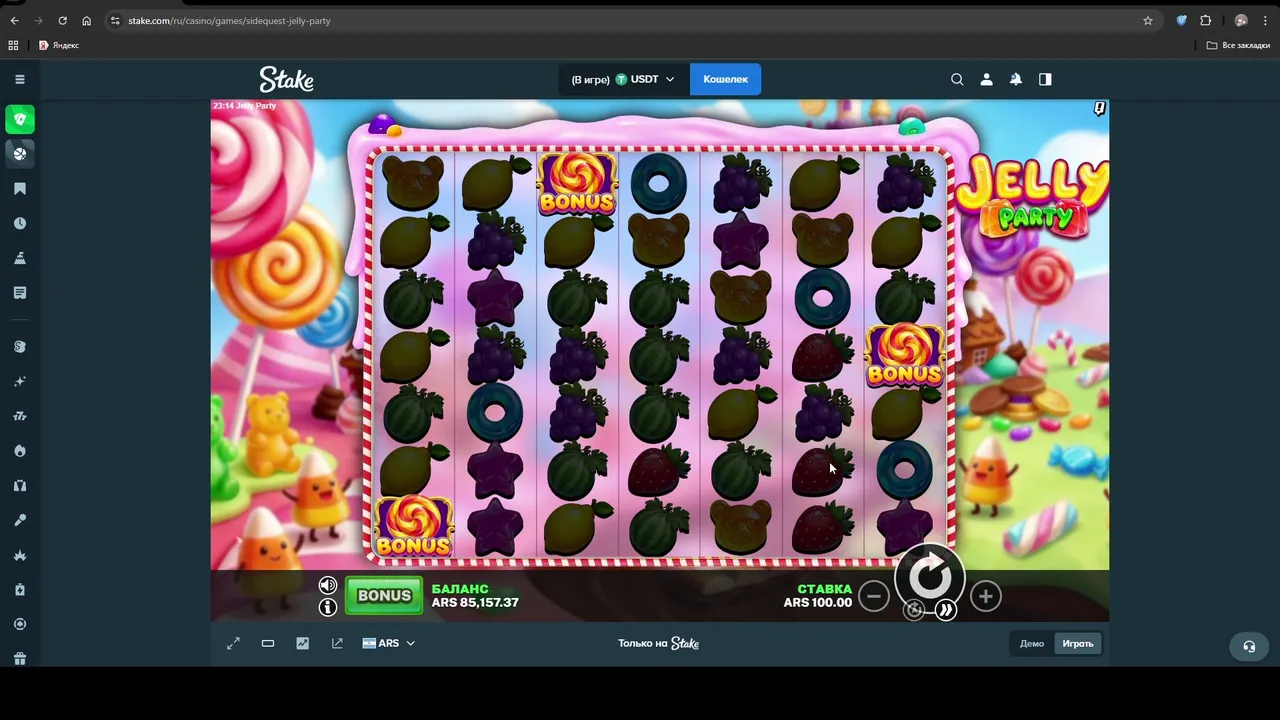
Task: Switch to Играть real-play mode
Action: (1078, 643)
